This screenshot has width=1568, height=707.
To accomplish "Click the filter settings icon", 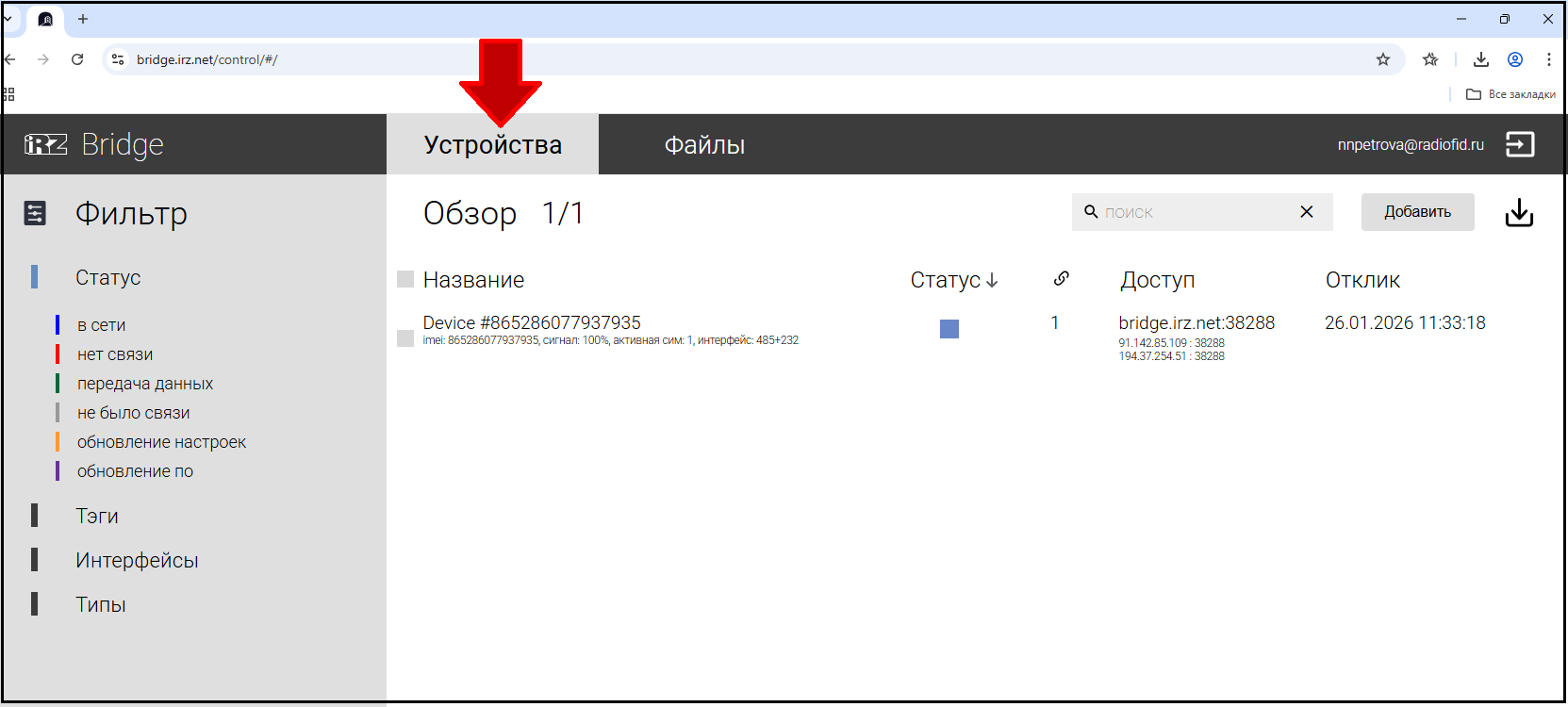I will coord(35,214).
